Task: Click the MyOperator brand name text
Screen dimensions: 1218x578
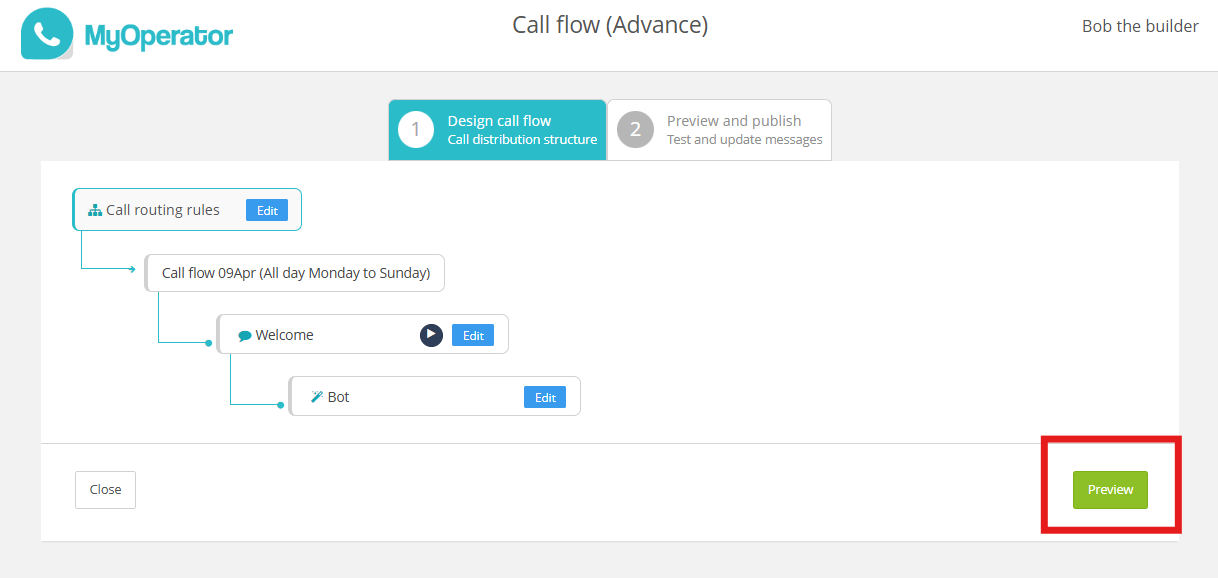Action: [159, 37]
